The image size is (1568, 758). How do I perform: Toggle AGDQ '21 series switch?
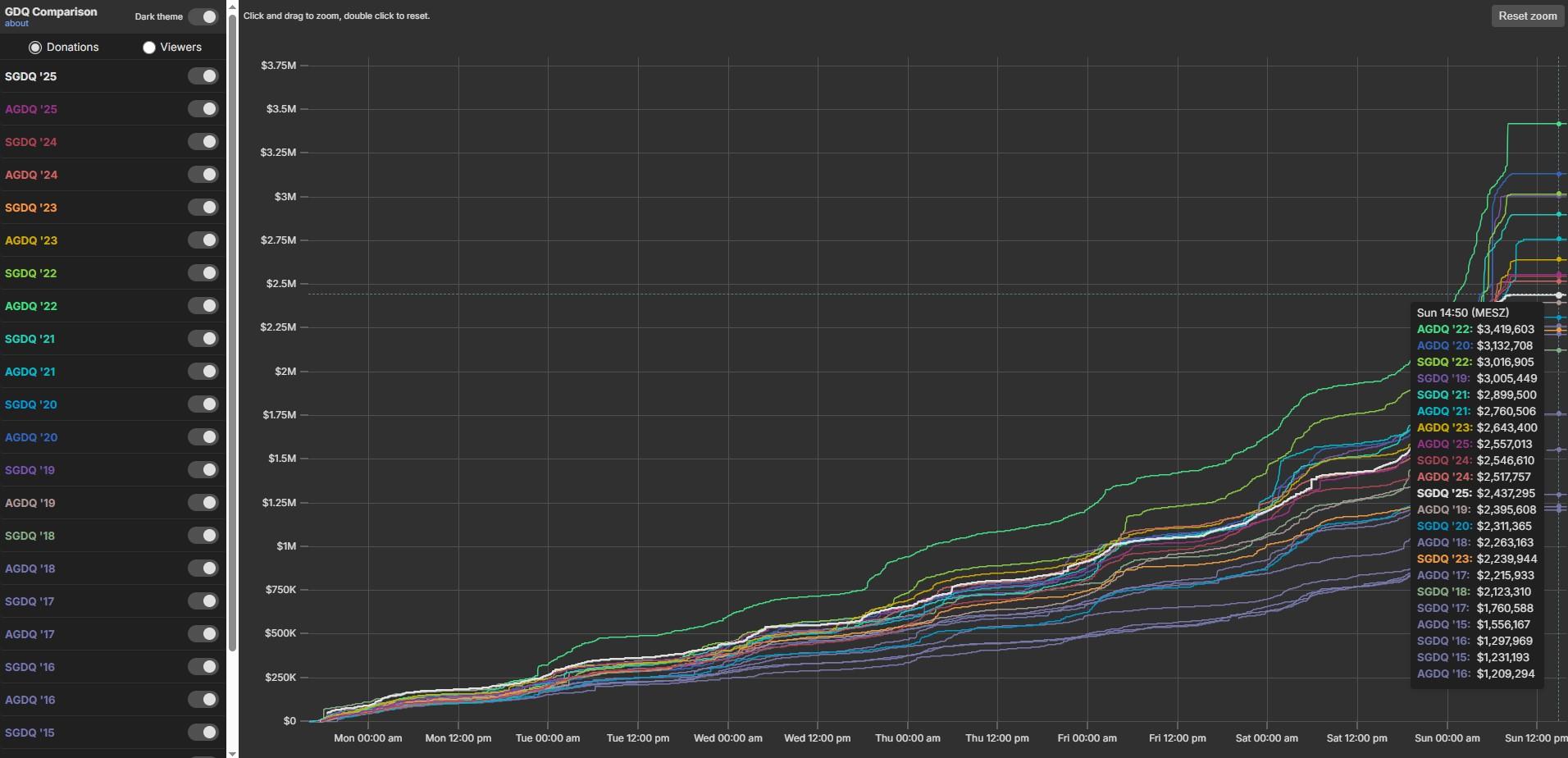[x=203, y=372]
